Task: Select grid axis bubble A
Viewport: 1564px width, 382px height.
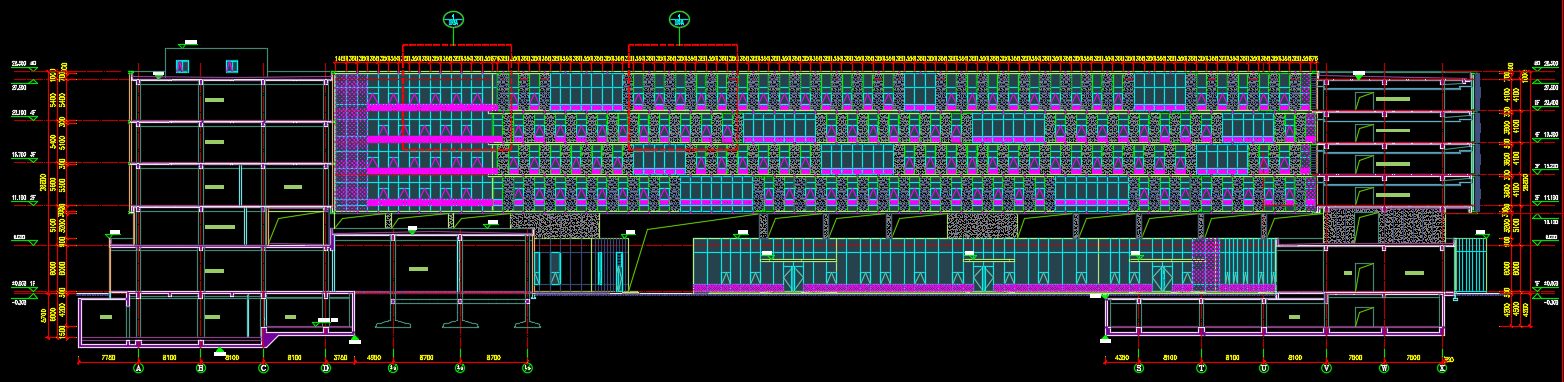Action: (x=138, y=368)
